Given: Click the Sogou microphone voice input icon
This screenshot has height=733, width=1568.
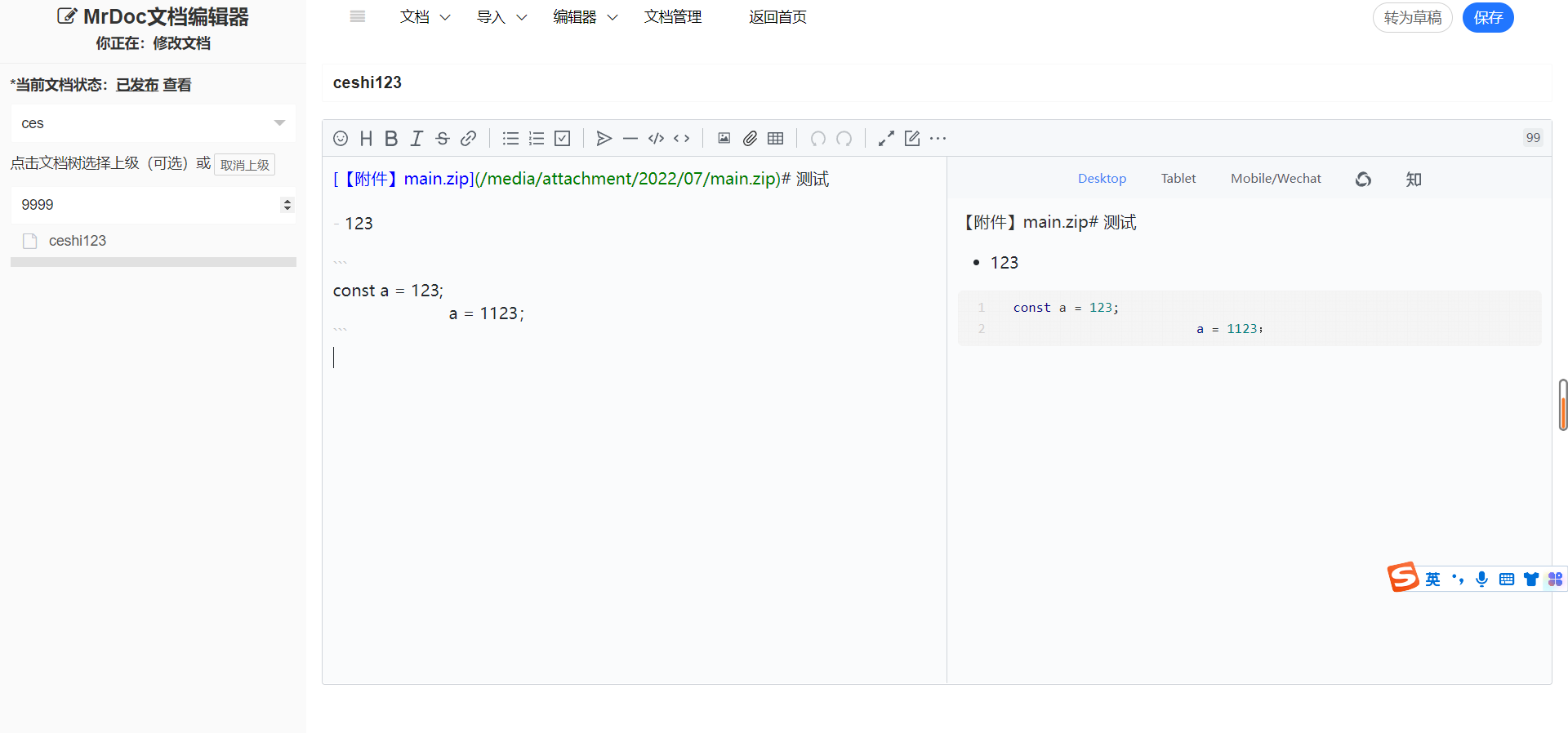Looking at the screenshot, I should 1481,580.
